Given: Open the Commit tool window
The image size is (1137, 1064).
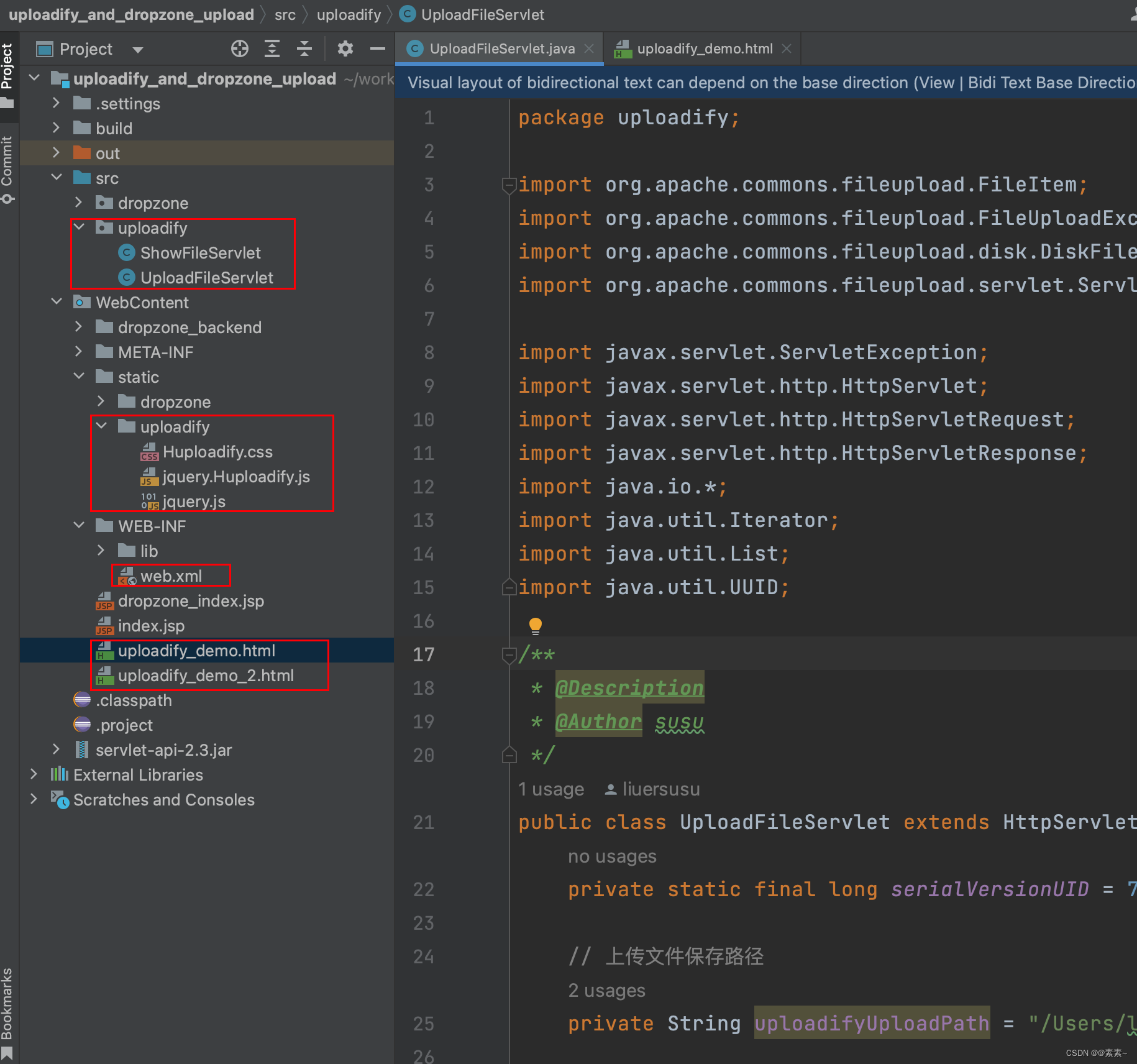Looking at the screenshot, I should (x=7, y=162).
